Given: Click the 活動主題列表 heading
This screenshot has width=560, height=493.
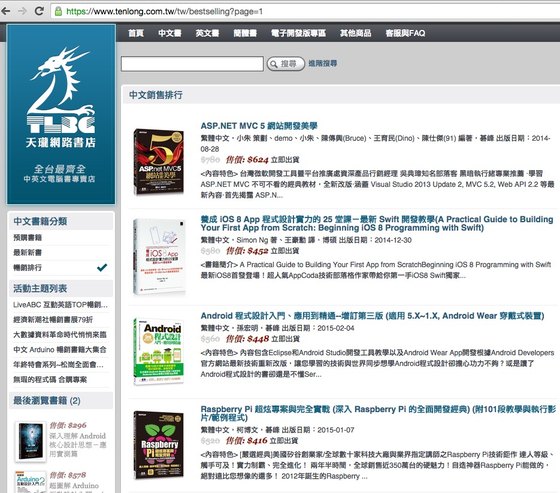Looking at the screenshot, I should click(40, 288).
